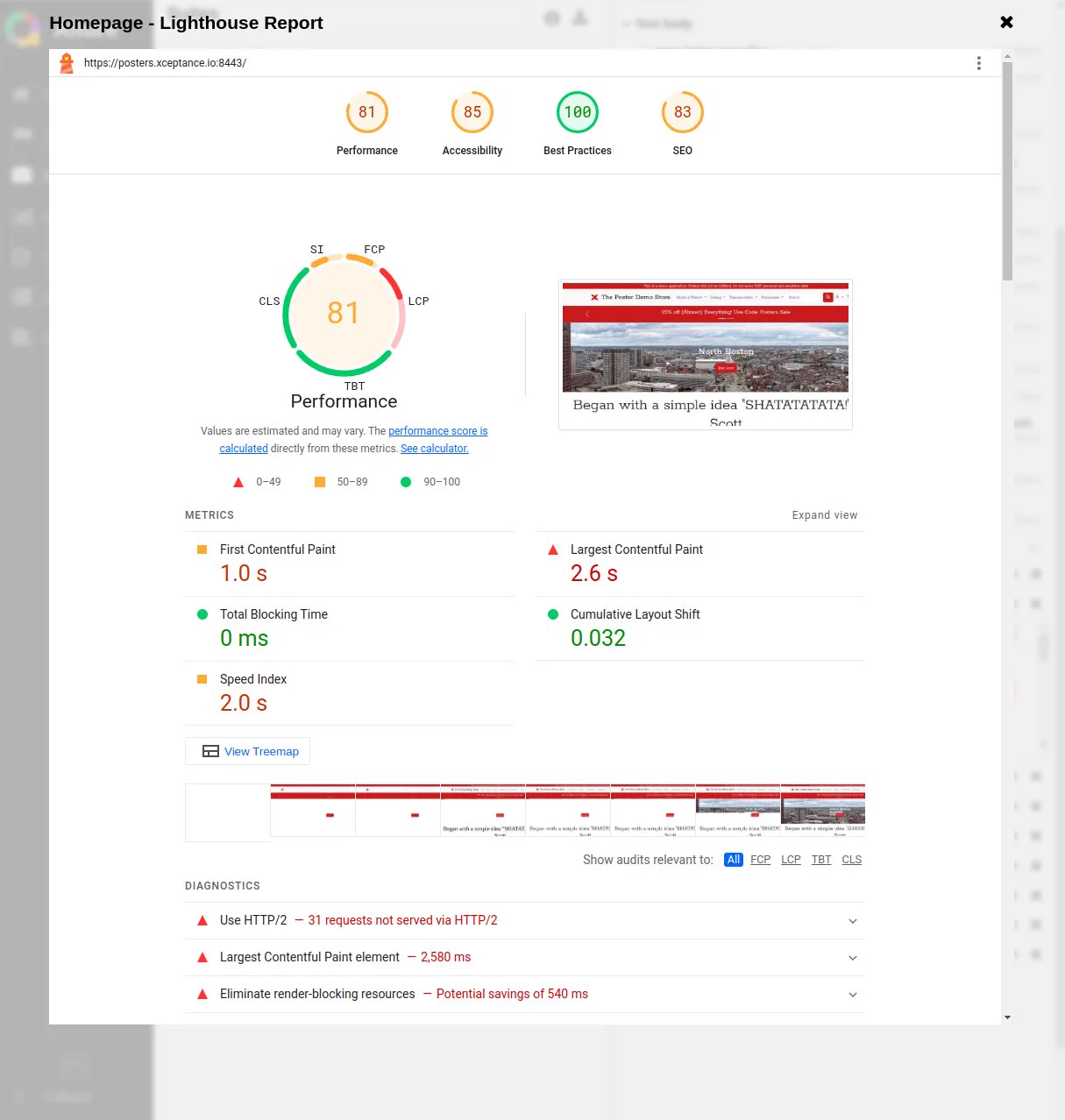This screenshot has width=1065, height=1120.
Task: Click the Cumulative Layout Shift value 0.032
Action: [x=599, y=638]
